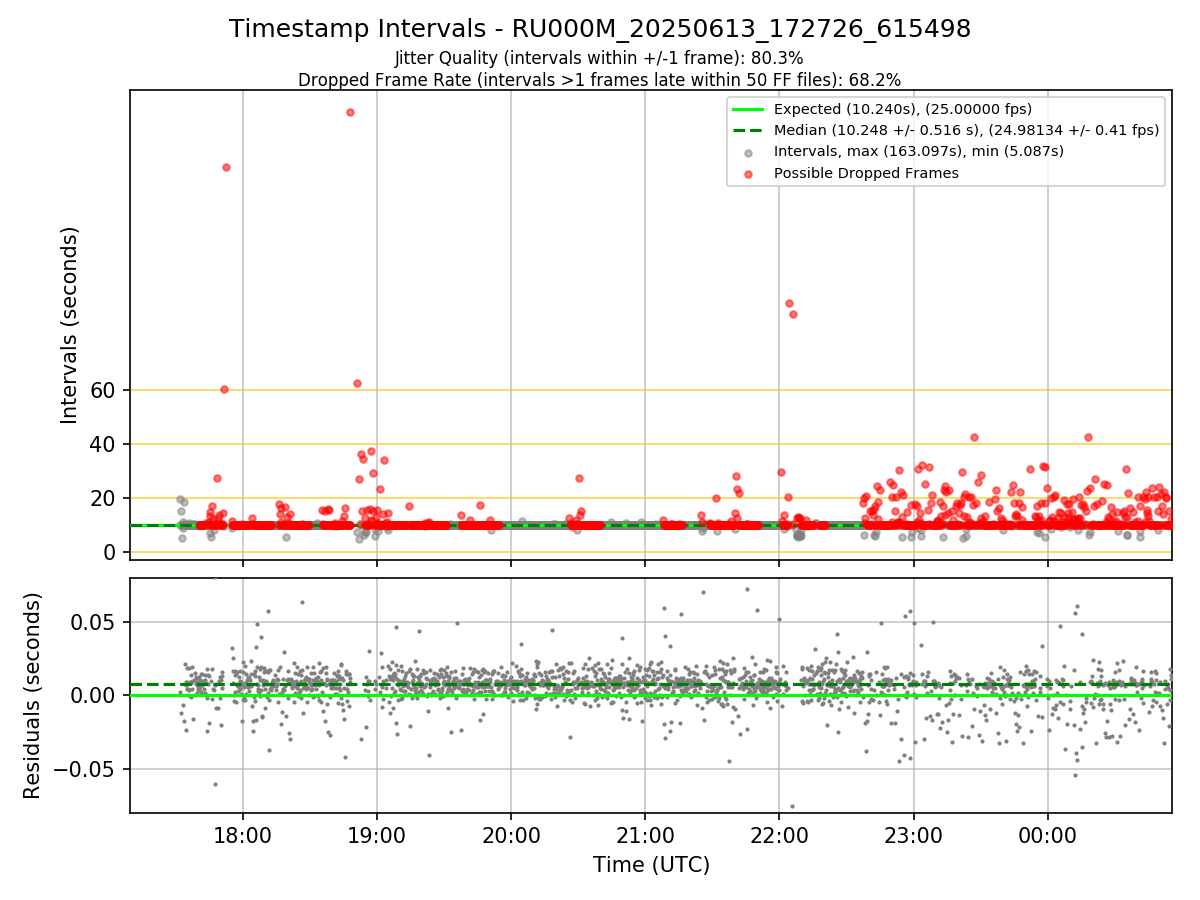Viewport: 1200px width, 900px height.
Task: Click the Intervals (seconds) y-axis label
Action: point(69,325)
